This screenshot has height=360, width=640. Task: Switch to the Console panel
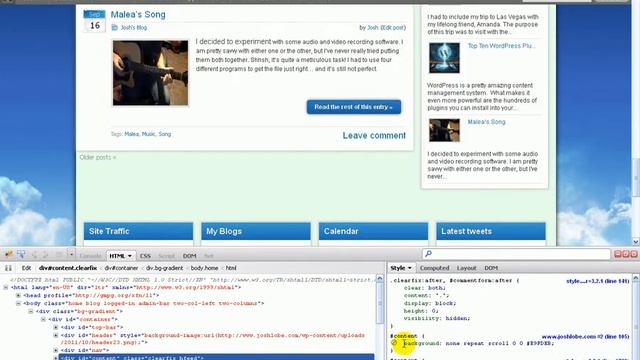click(x=90, y=256)
